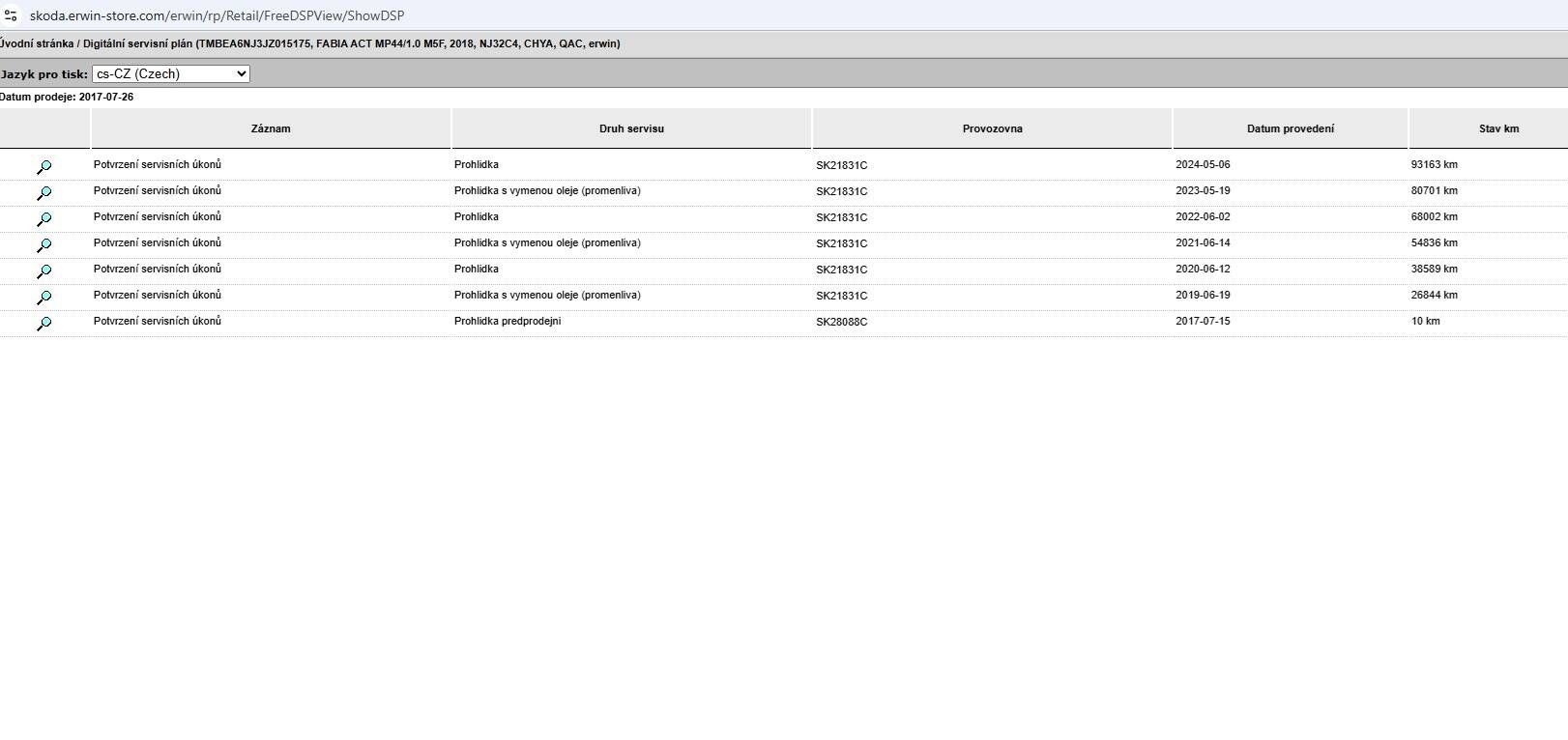The image size is (1568, 740).
Task: Click Prohlidka in the 38589 km row
Action: pyautogui.click(x=477, y=269)
